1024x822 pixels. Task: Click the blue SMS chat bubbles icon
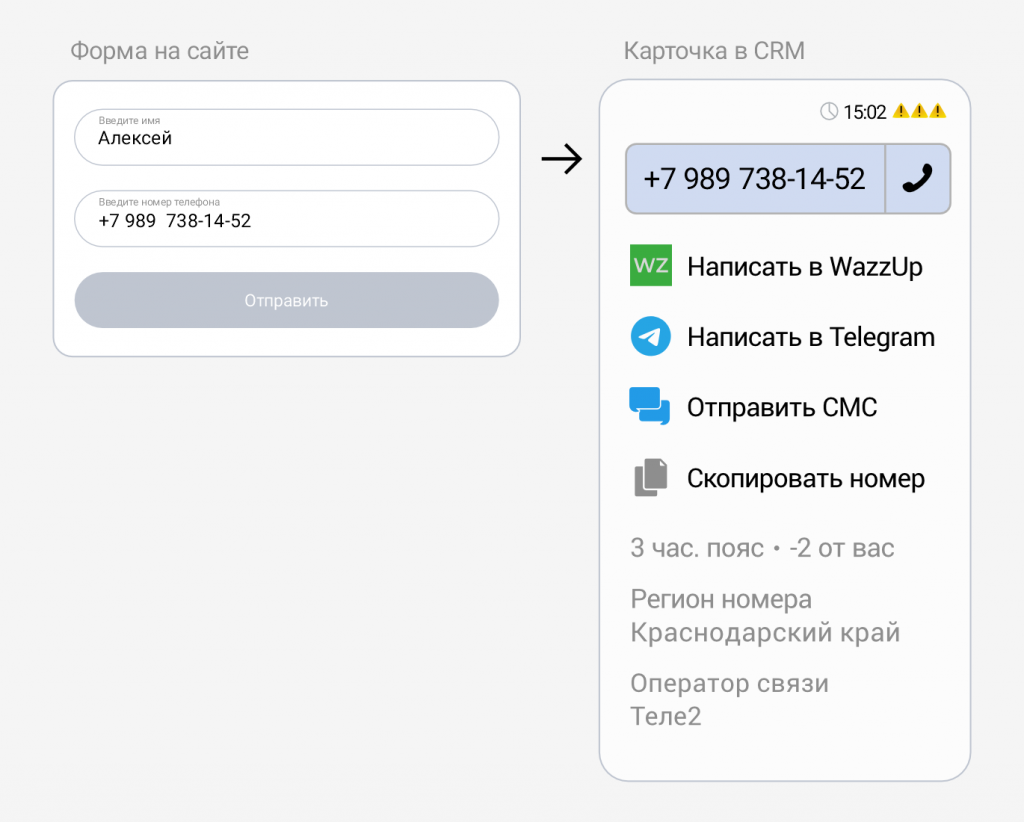(x=650, y=407)
